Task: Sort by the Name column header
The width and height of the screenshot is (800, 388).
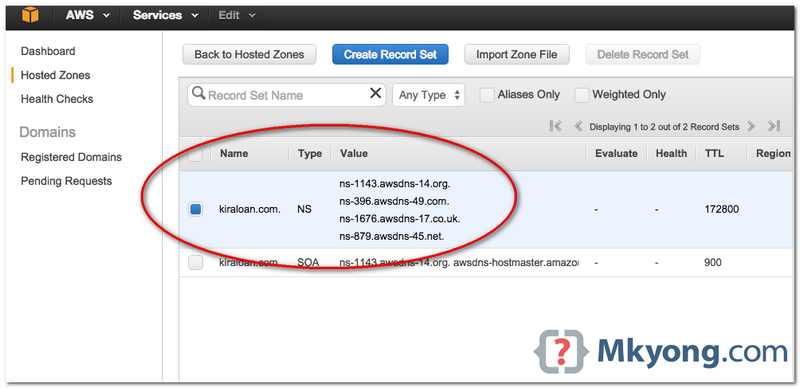Action: point(234,154)
